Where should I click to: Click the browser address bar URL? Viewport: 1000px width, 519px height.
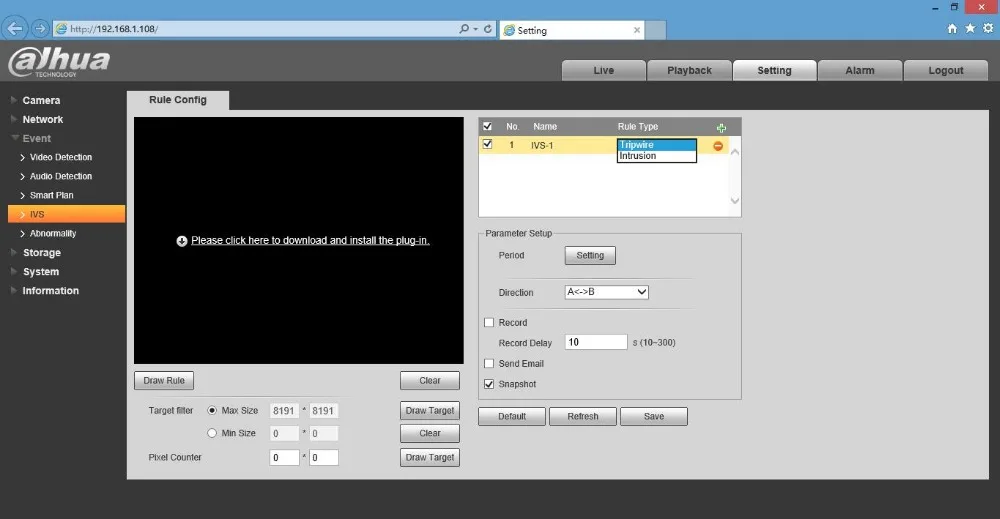pos(114,29)
